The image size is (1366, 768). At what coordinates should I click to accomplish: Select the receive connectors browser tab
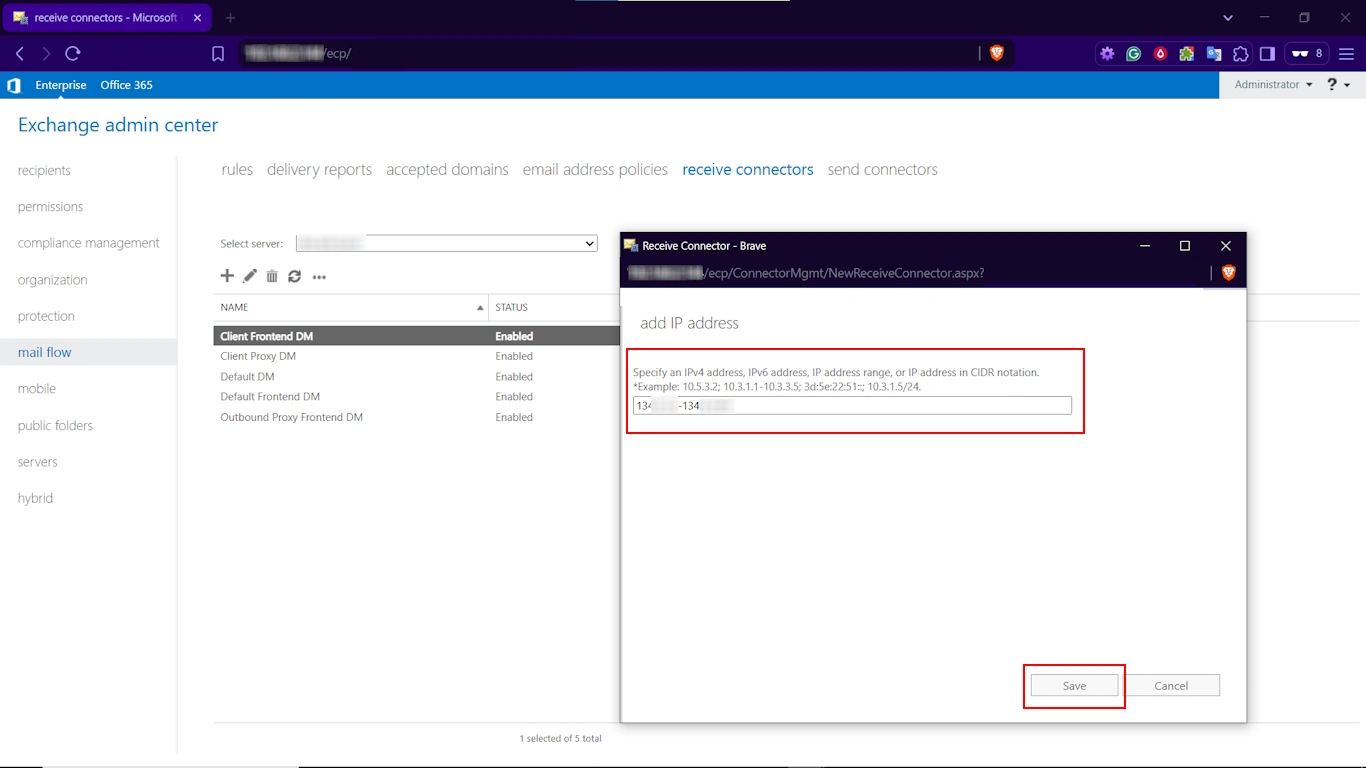[x=106, y=18]
